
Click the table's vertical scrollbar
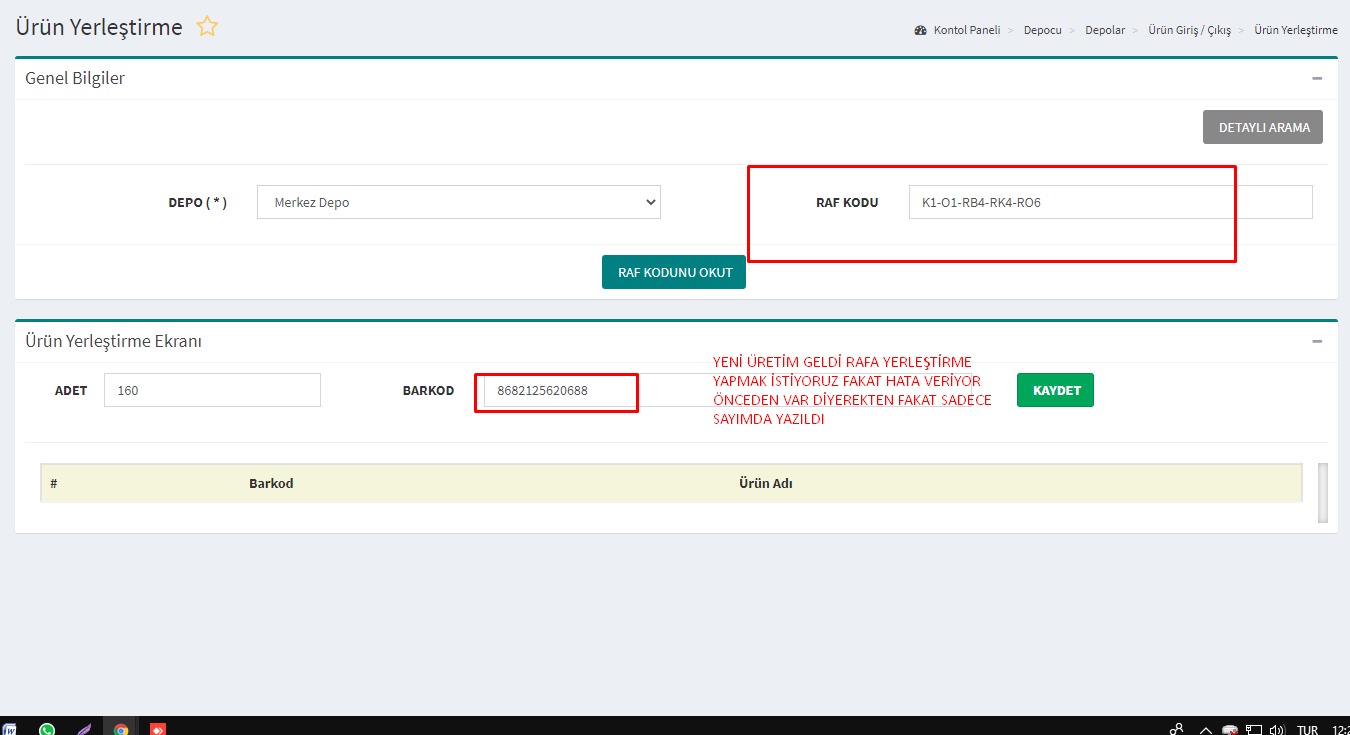tap(1323, 492)
